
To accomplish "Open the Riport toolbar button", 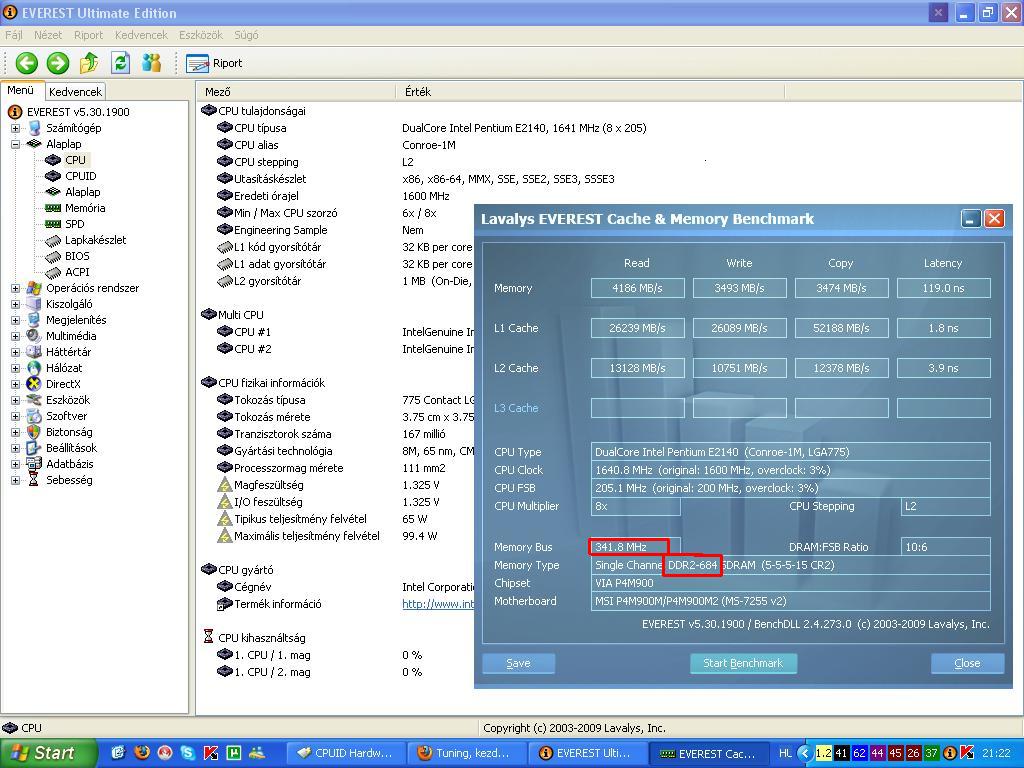I will pos(214,63).
